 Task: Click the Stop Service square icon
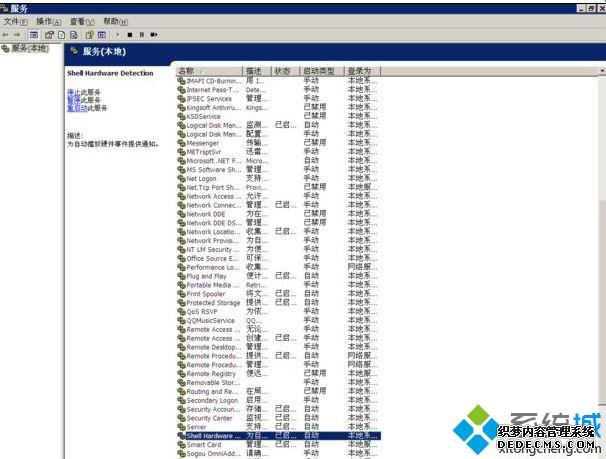(x=130, y=35)
